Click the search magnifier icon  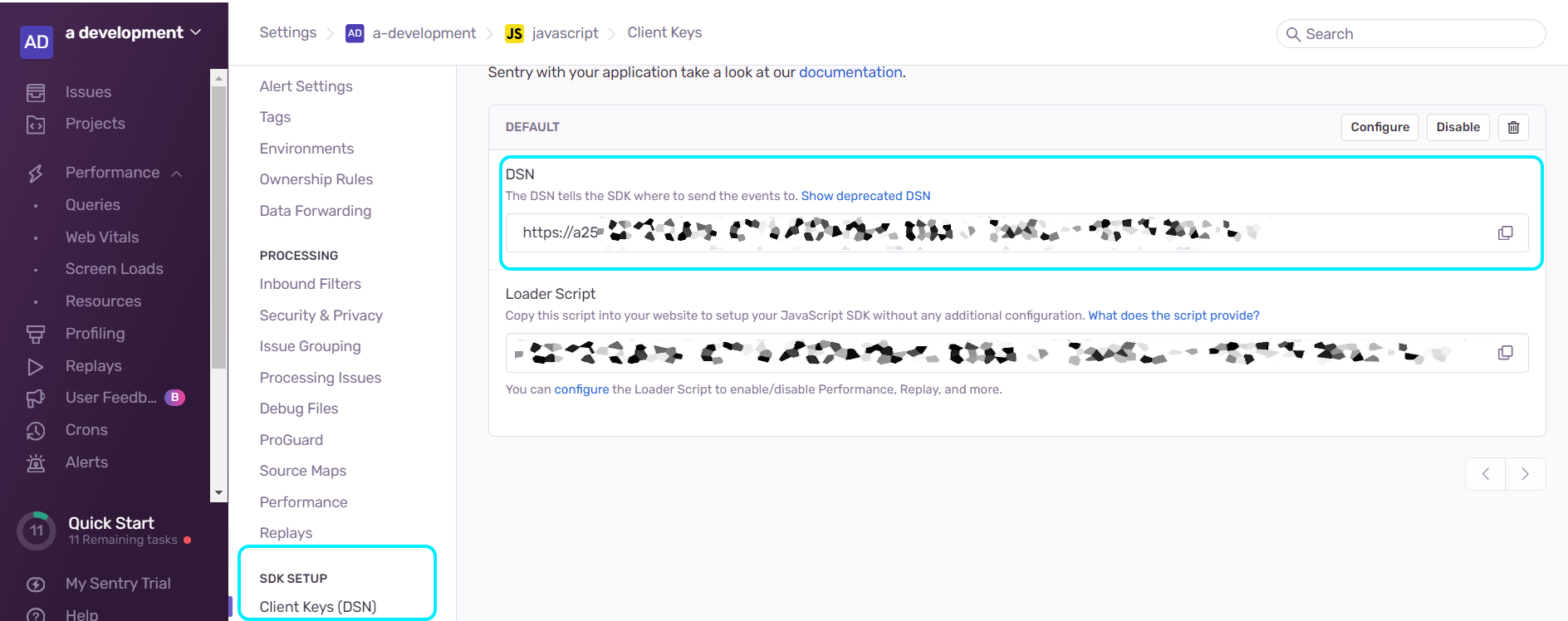pos(1293,34)
